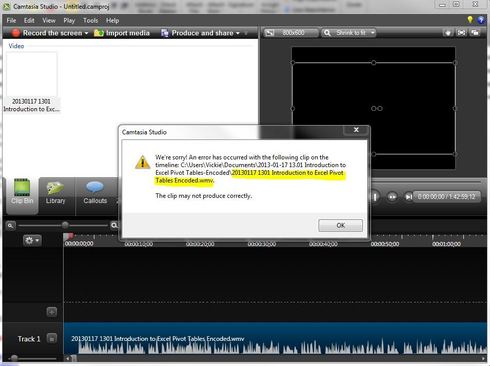
Task: Switch to the Library tab
Action: pyautogui.click(x=55, y=192)
